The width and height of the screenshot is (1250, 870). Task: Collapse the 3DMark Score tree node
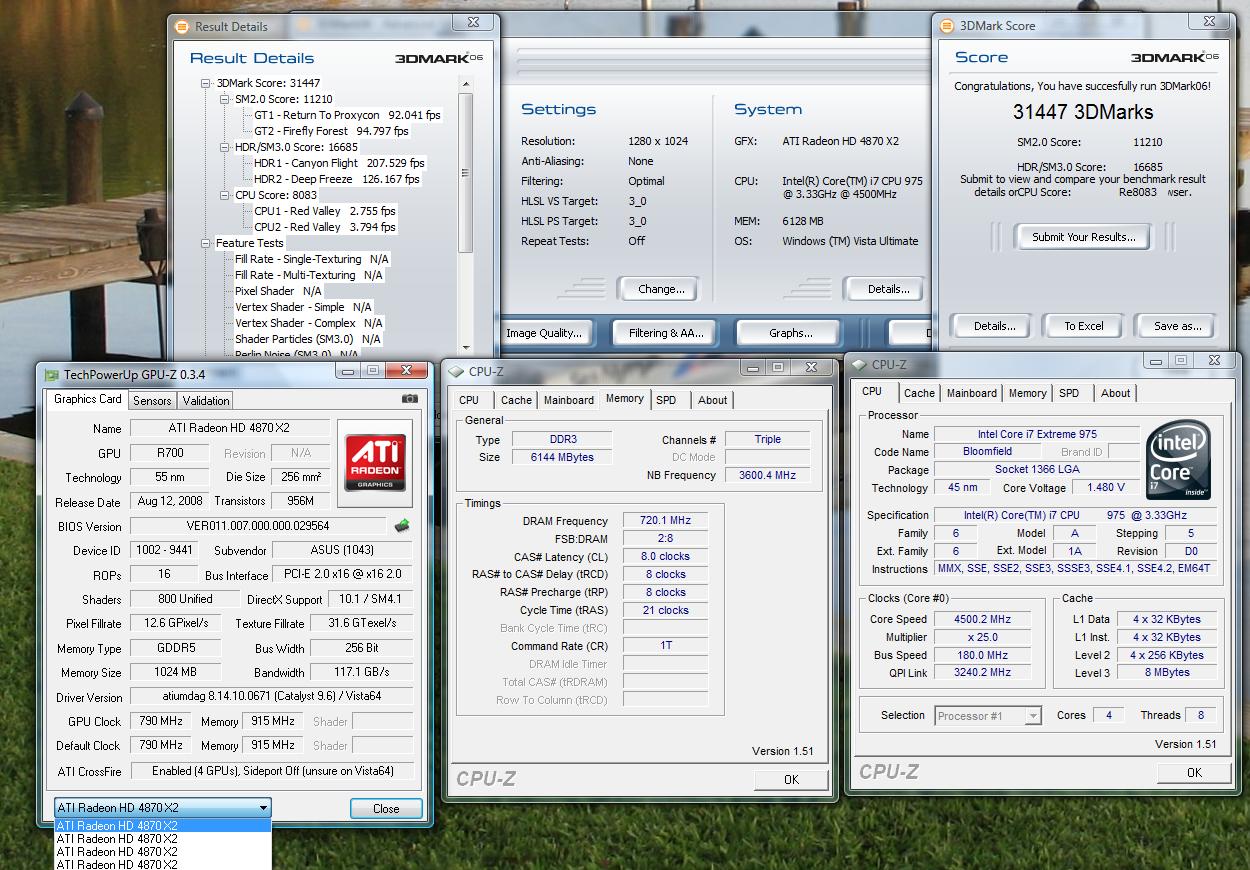206,83
